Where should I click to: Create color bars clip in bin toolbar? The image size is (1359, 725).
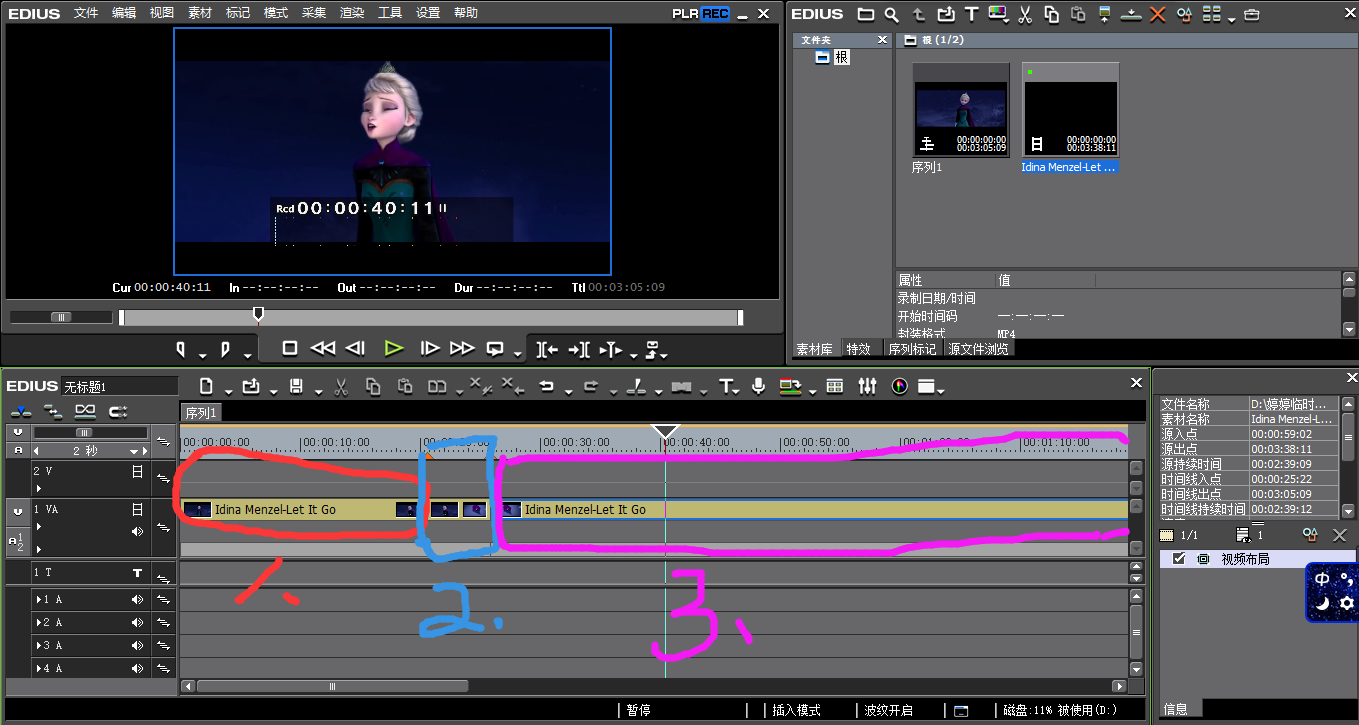point(997,14)
